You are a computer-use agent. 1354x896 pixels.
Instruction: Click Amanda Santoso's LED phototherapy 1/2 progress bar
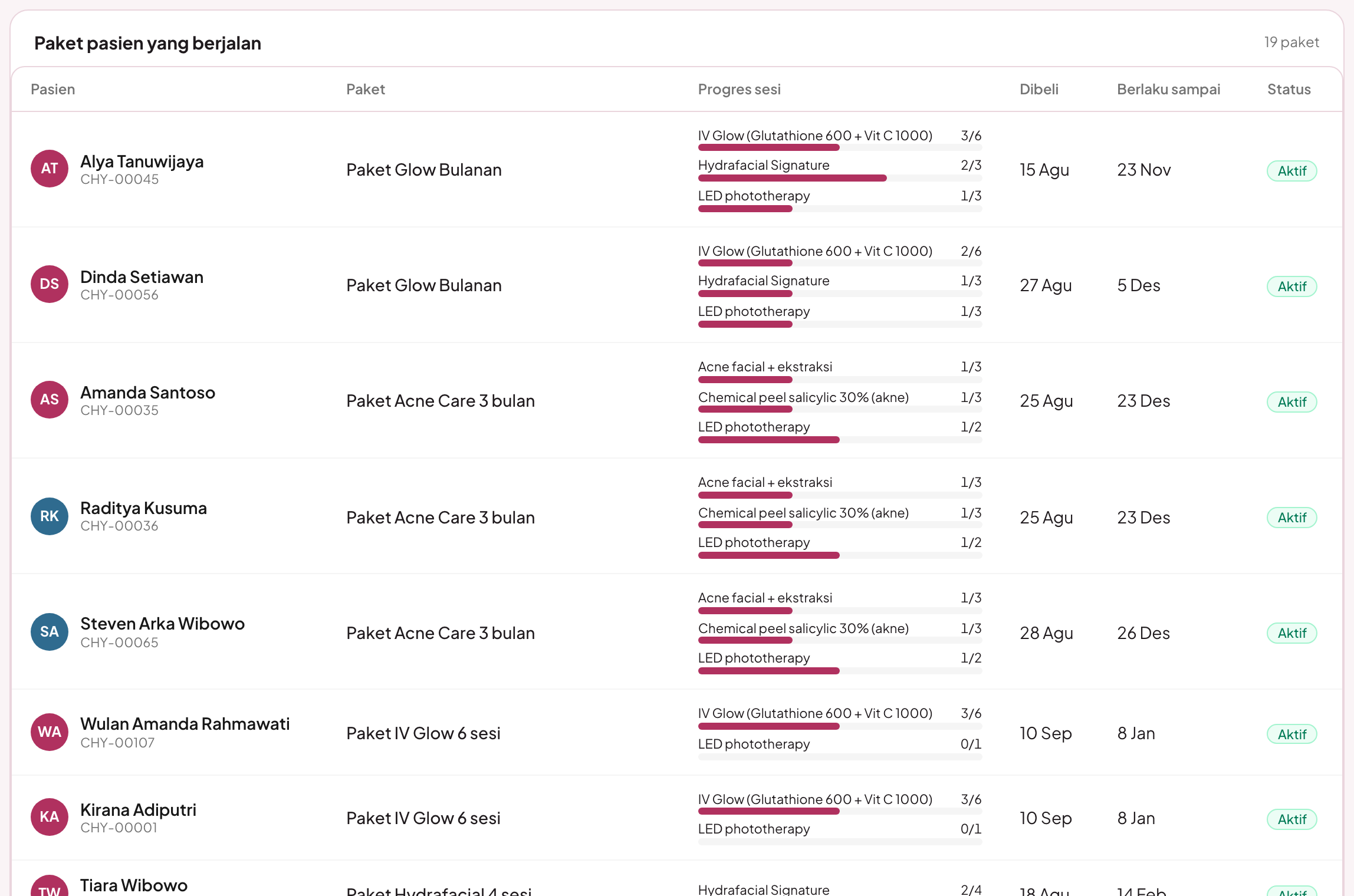tap(840, 440)
